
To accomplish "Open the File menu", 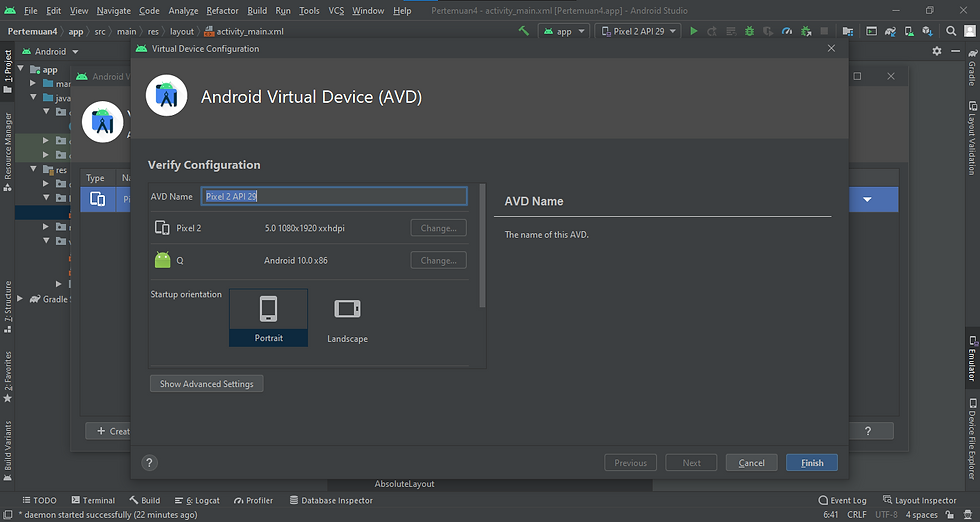I will click(31, 11).
